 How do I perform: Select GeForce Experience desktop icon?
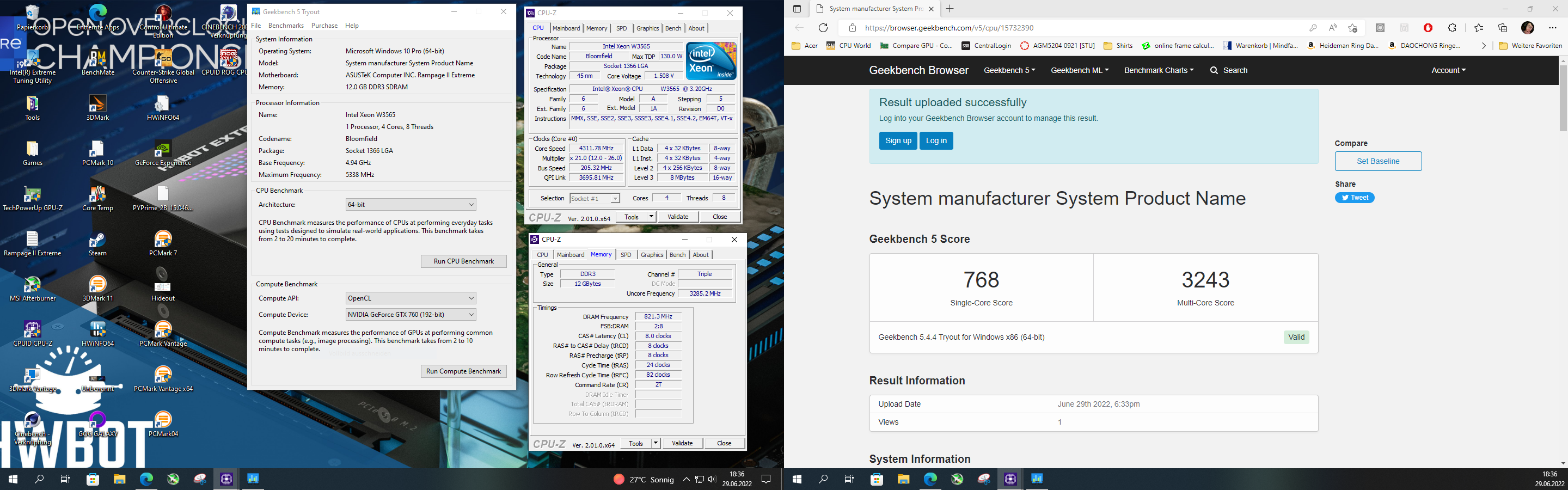[x=163, y=153]
